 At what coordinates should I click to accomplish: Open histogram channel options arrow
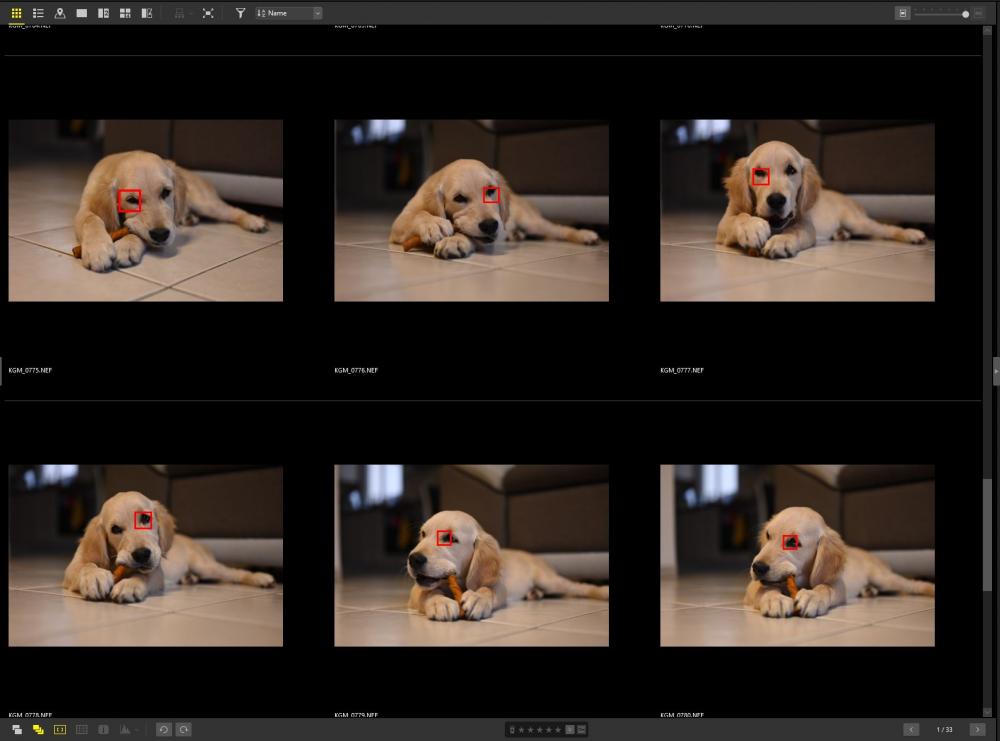136,730
